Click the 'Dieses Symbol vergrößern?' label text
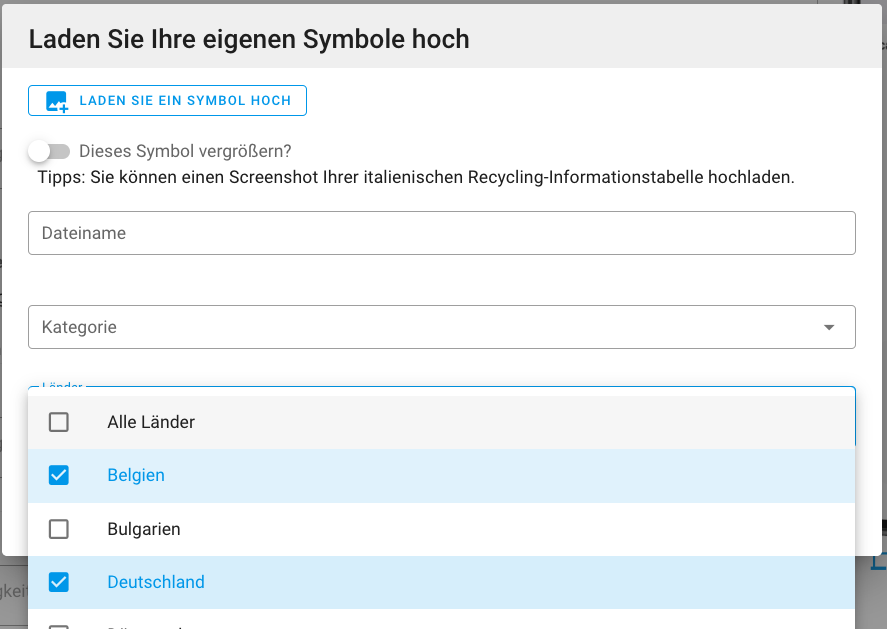The height and width of the screenshot is (629, 887). tap(185, 152)
